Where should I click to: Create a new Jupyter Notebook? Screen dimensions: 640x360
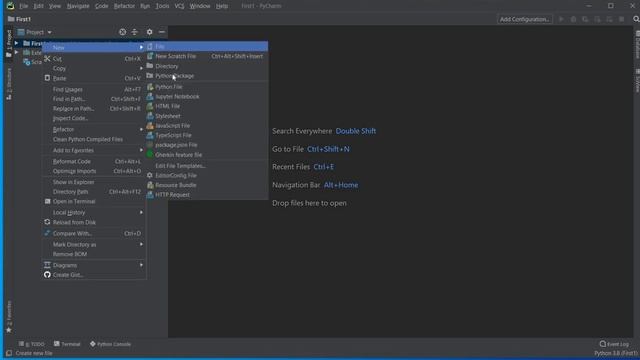pyautogui.click(x=207, y=97)
